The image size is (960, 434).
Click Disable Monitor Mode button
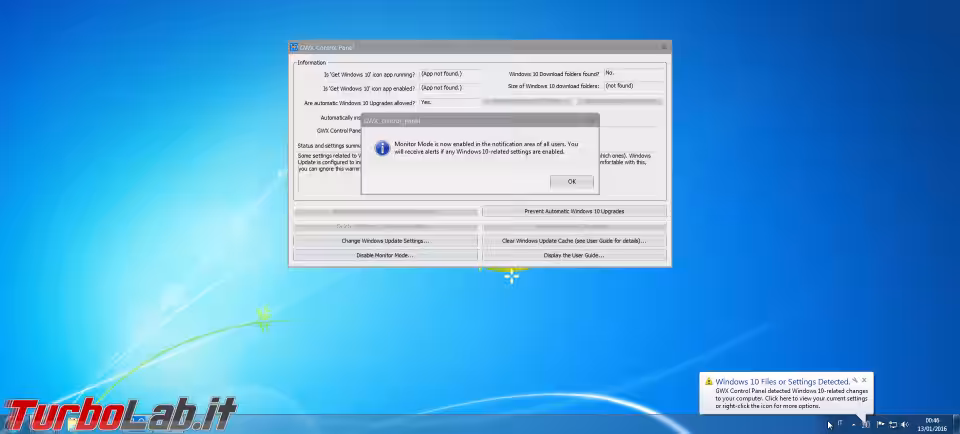386,255
